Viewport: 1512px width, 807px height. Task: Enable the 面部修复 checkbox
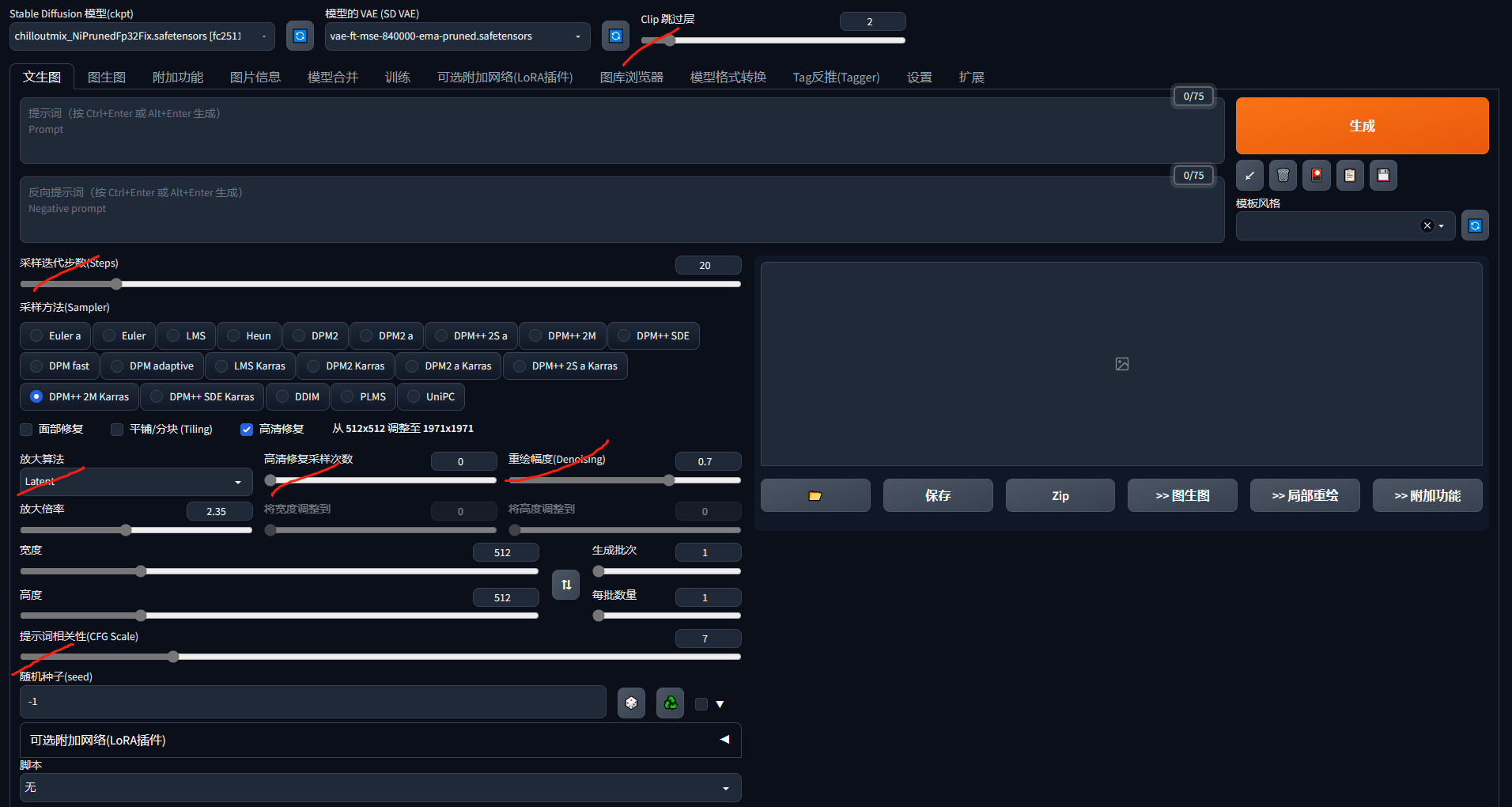click(x=27, y=430)
